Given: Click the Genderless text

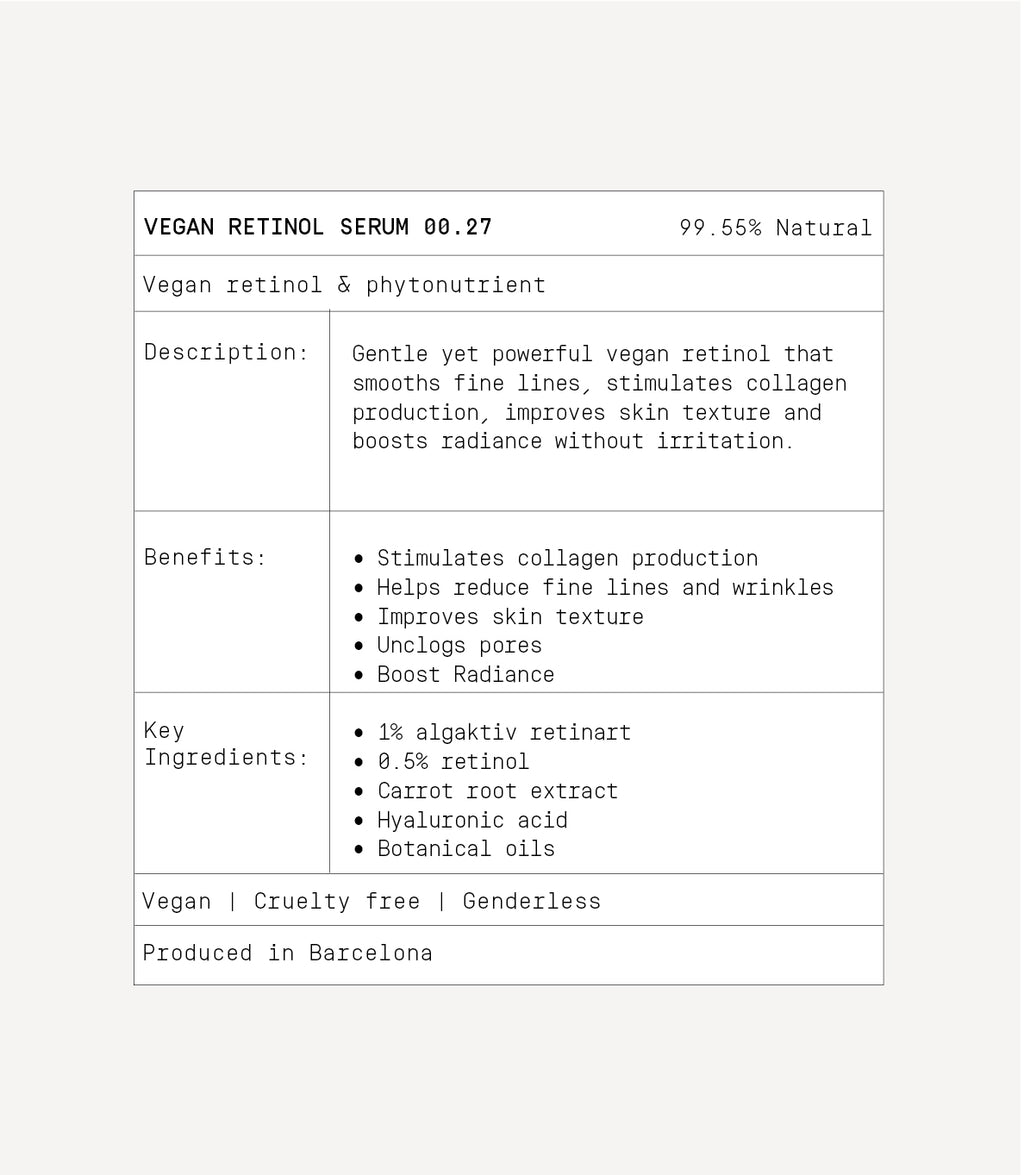Looking at the screenshot, I should click(x=531, y=901).
